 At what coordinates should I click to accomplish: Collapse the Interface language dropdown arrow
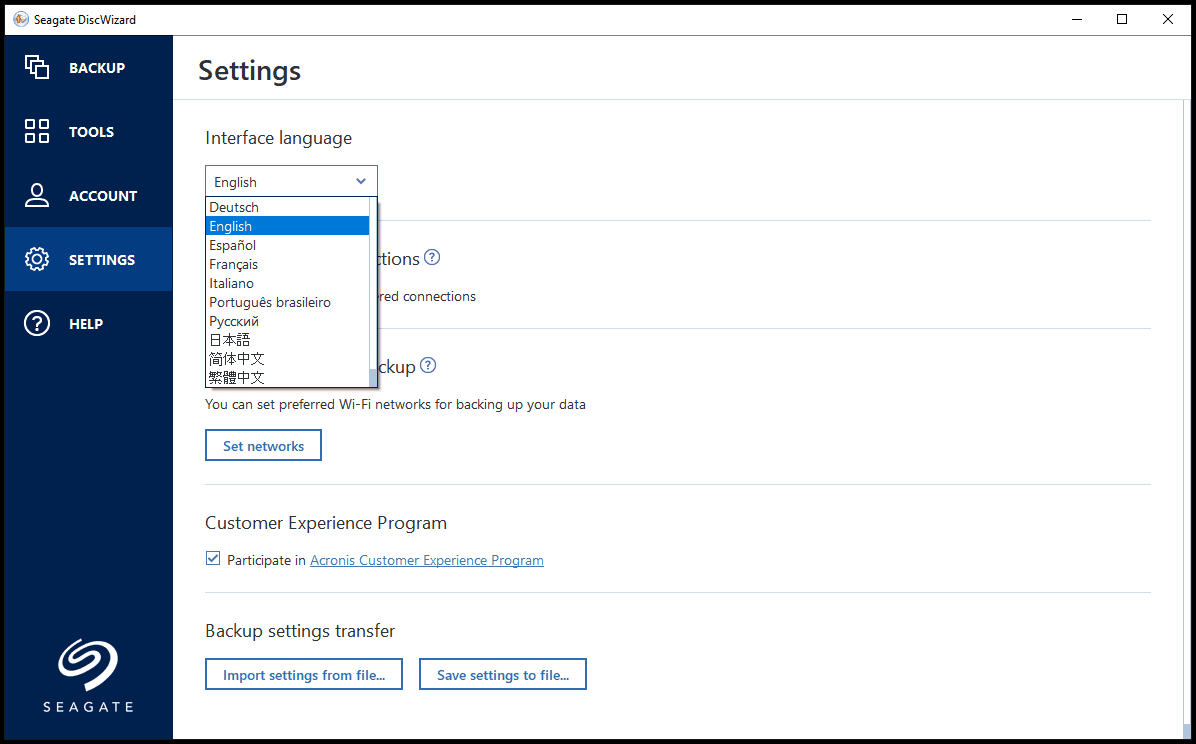click(x=361, y=181)
